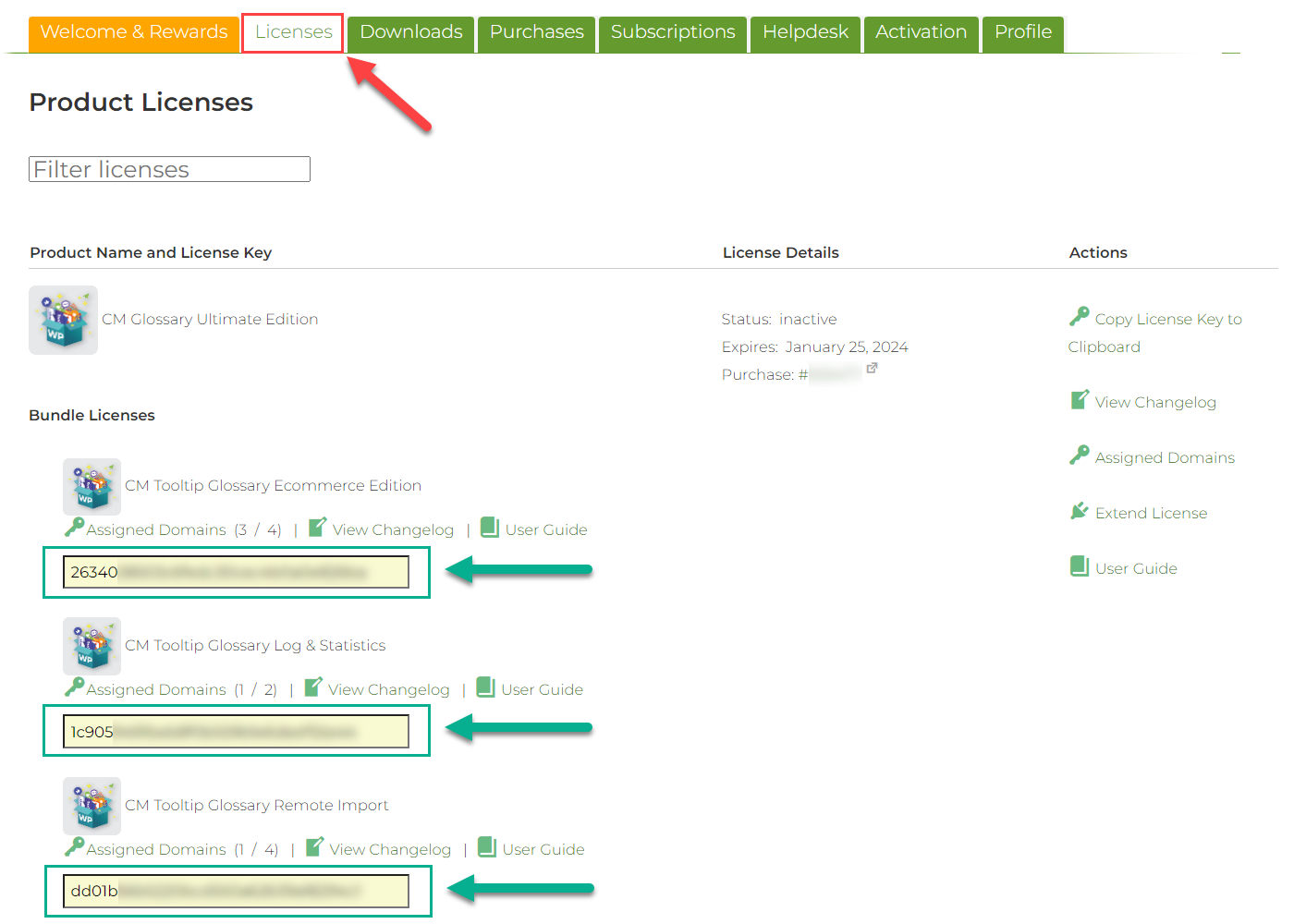This screenshot has width=1294, height=924.
Task: Open the Extend License link
Action: (1151, 514)
